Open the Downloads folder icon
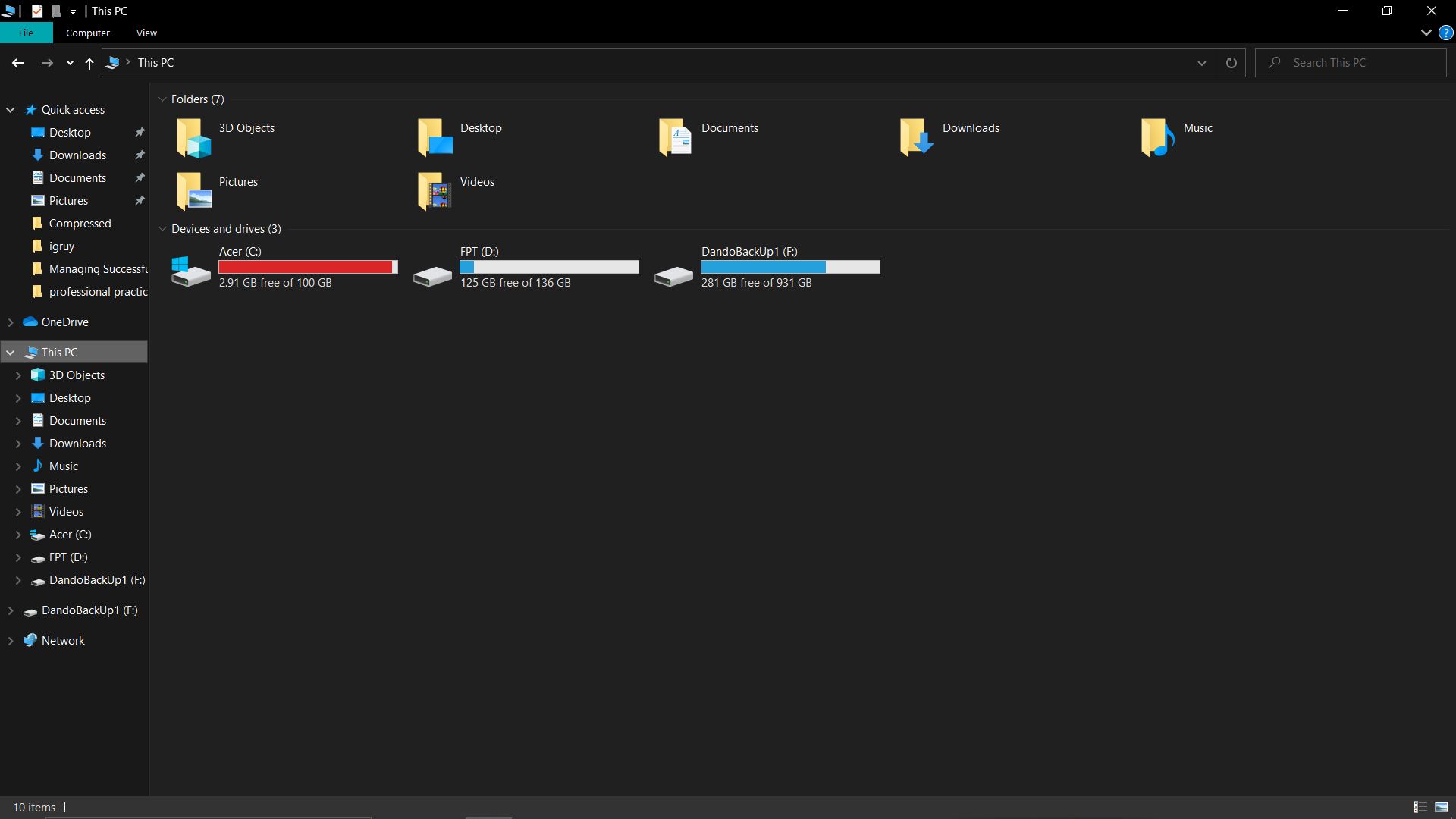Viewport: 1456px width, 819px height. click(916, 137)
